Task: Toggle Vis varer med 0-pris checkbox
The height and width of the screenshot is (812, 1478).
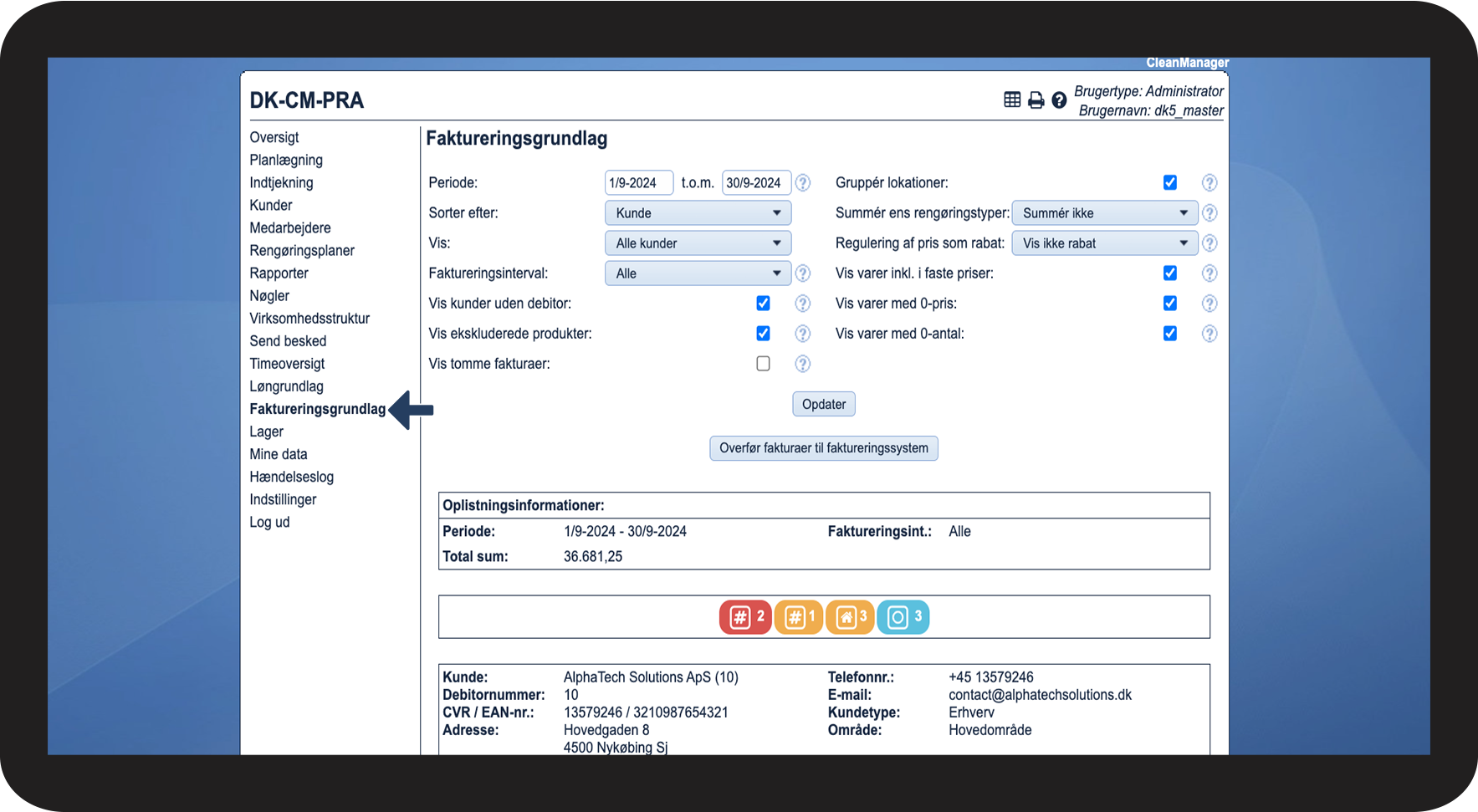Action: click(x=1169, y=304)
